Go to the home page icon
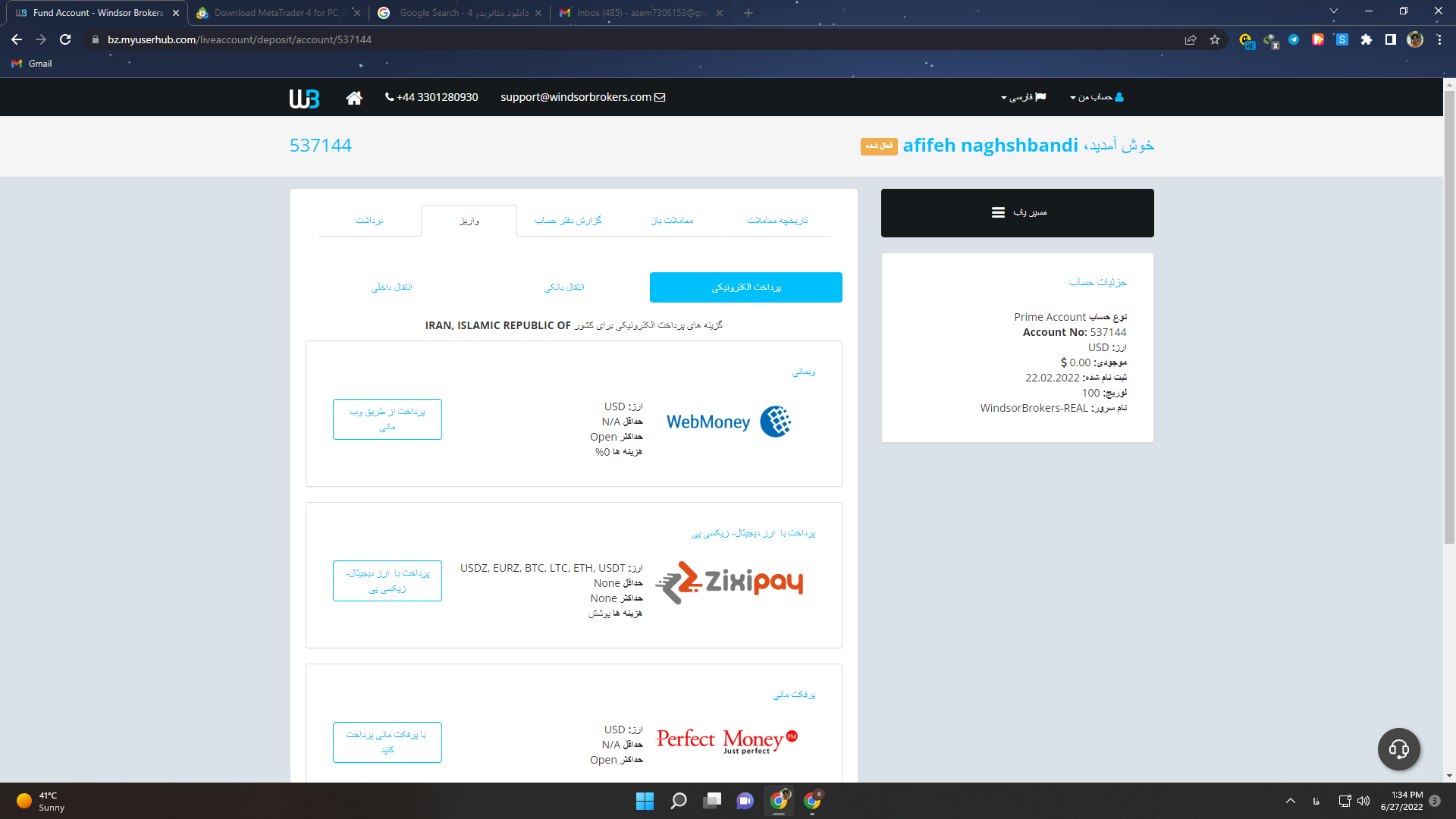 click(x=354, y=98)
